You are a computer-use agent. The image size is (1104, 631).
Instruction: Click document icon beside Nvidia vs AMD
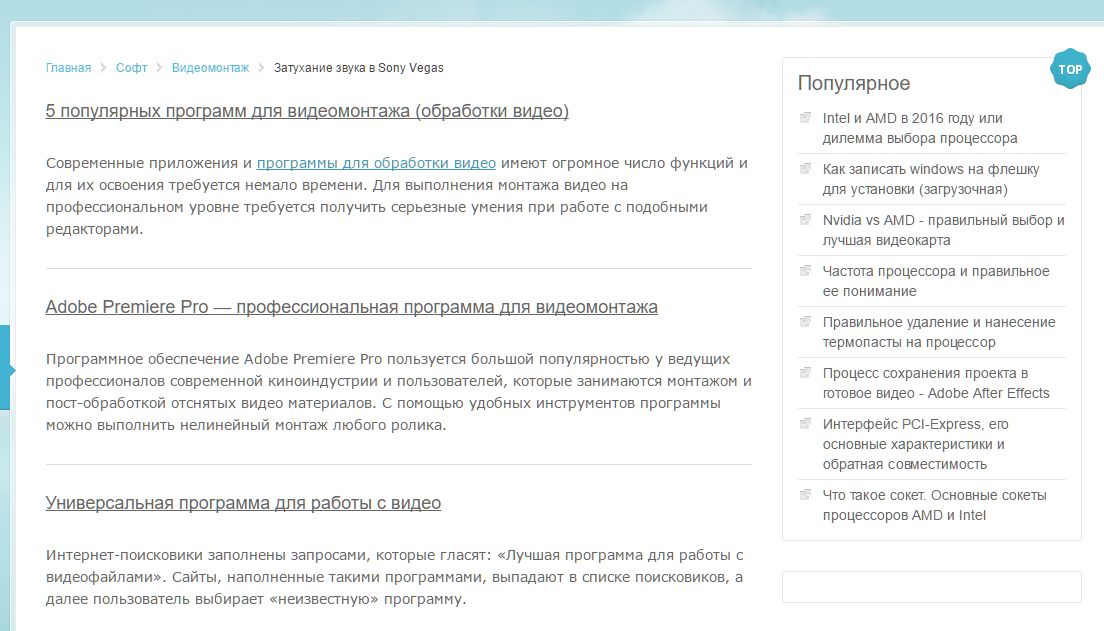(805, 220)
